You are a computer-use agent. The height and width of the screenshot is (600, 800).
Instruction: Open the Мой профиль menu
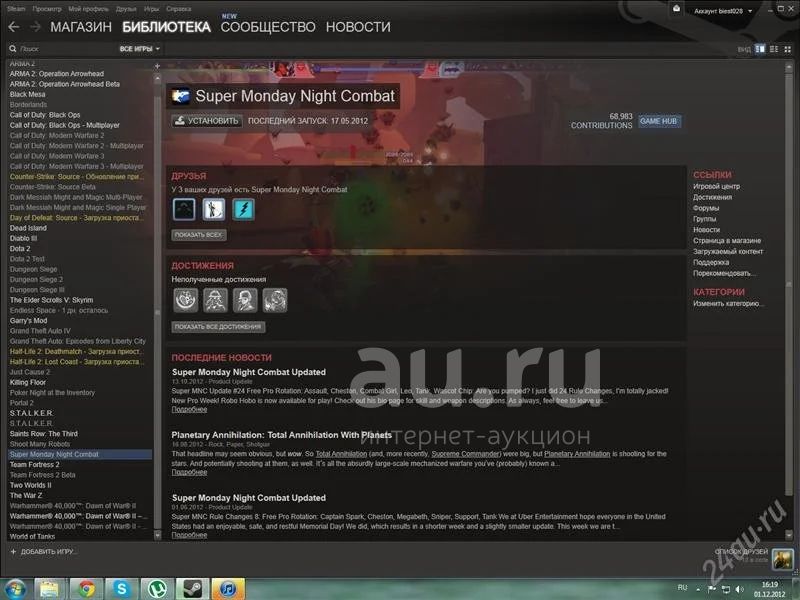coord(88,9)
